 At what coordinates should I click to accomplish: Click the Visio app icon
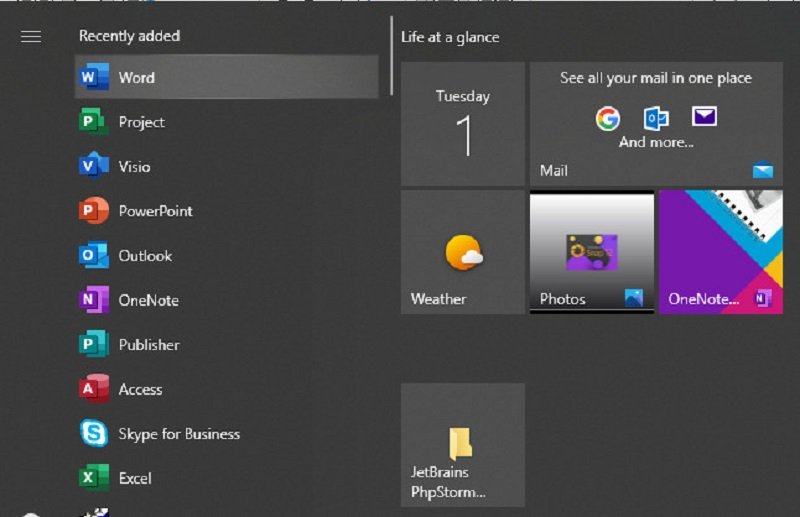(x=94, y=166)
